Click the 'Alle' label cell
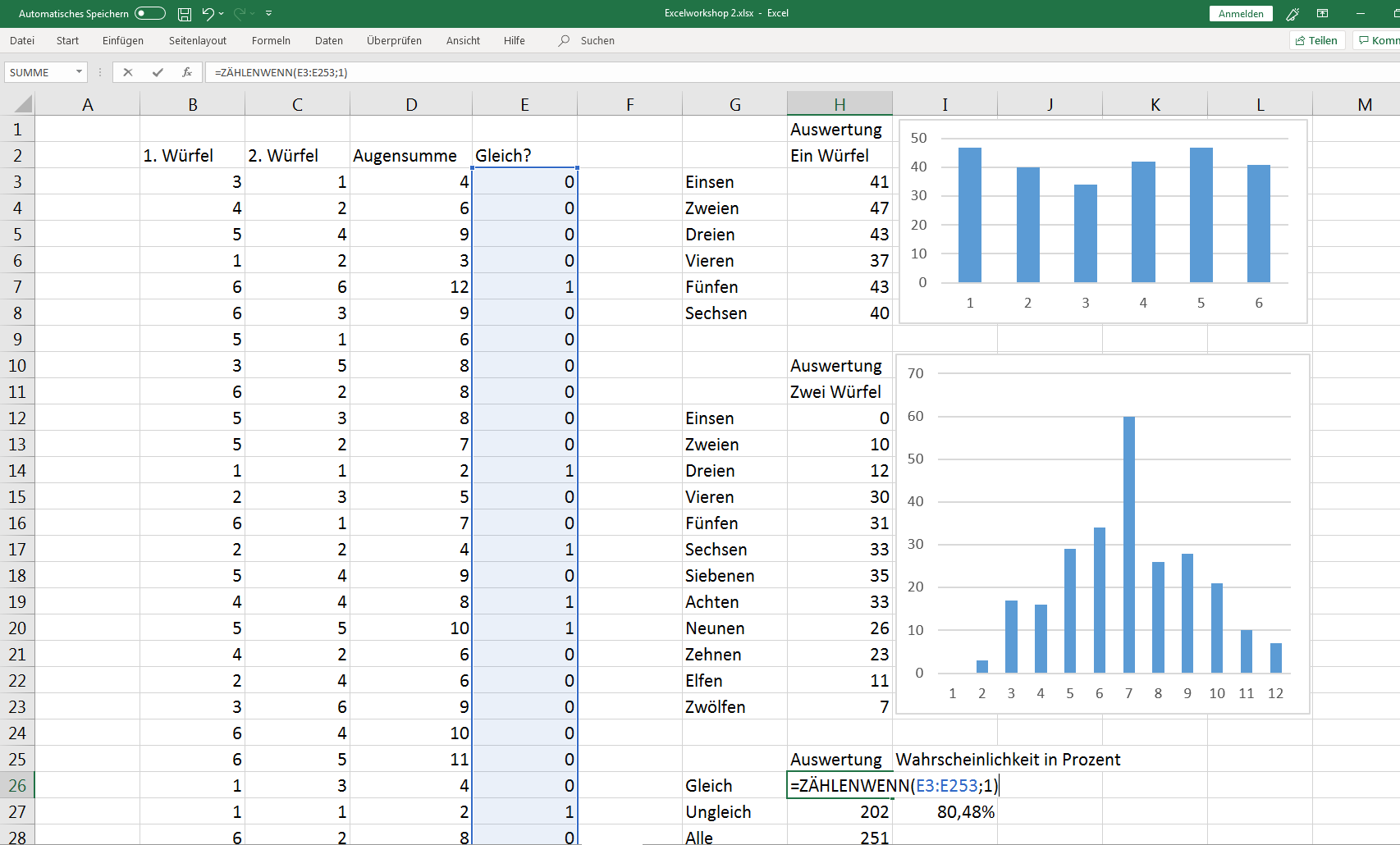1400x845 pixels. click(x=734, y=836)
